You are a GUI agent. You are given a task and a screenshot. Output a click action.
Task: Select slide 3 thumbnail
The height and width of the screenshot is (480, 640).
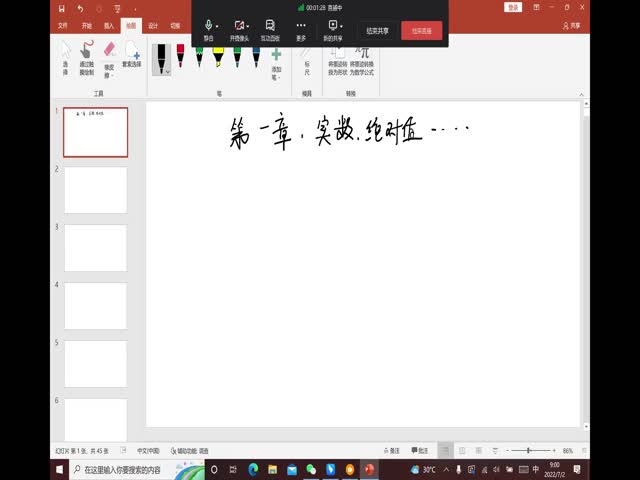click(96, 248)
